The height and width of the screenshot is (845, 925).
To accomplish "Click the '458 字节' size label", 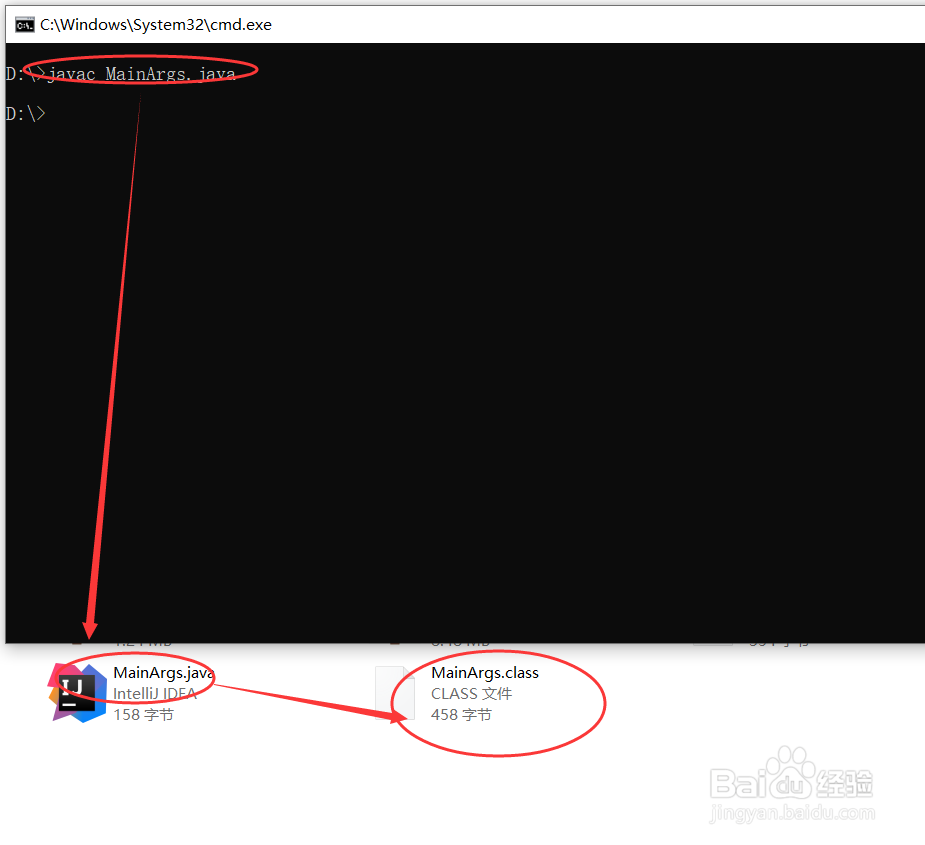I will point(461,715).
